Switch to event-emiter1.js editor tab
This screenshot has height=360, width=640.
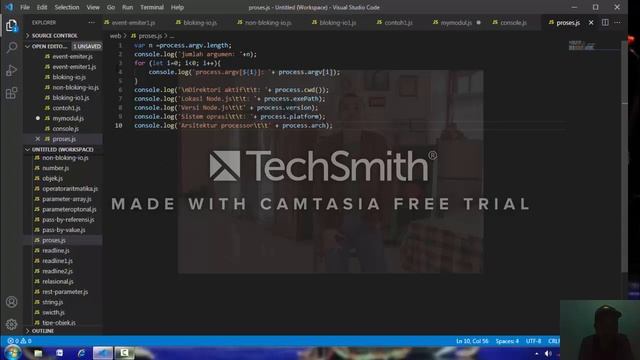pyautogui.click(x=133, y=23)
